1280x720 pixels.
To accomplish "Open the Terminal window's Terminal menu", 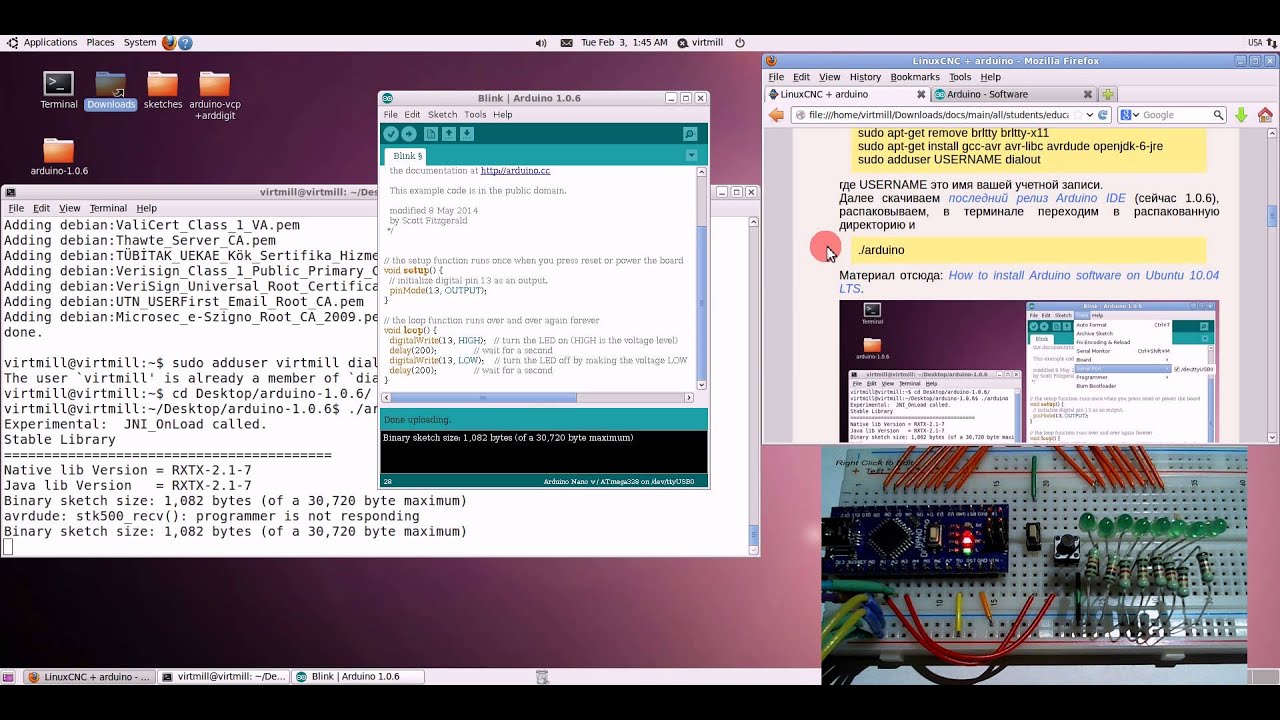I will 108,208.
